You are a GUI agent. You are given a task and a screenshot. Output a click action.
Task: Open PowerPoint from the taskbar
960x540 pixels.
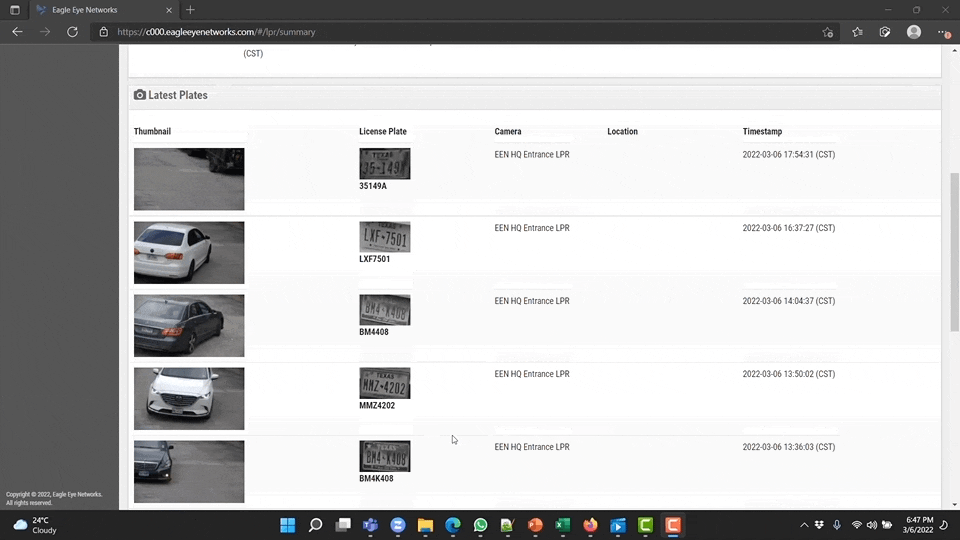[535, 525]
